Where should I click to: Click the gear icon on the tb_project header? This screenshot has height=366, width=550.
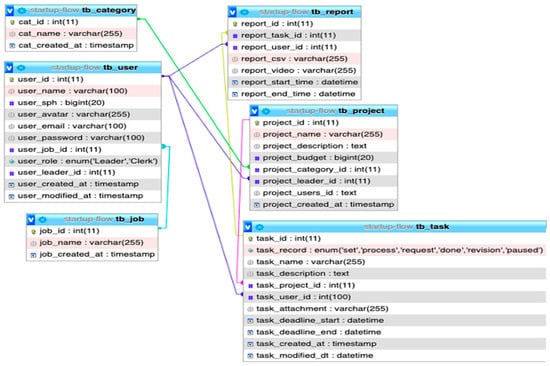pos(266,111)
